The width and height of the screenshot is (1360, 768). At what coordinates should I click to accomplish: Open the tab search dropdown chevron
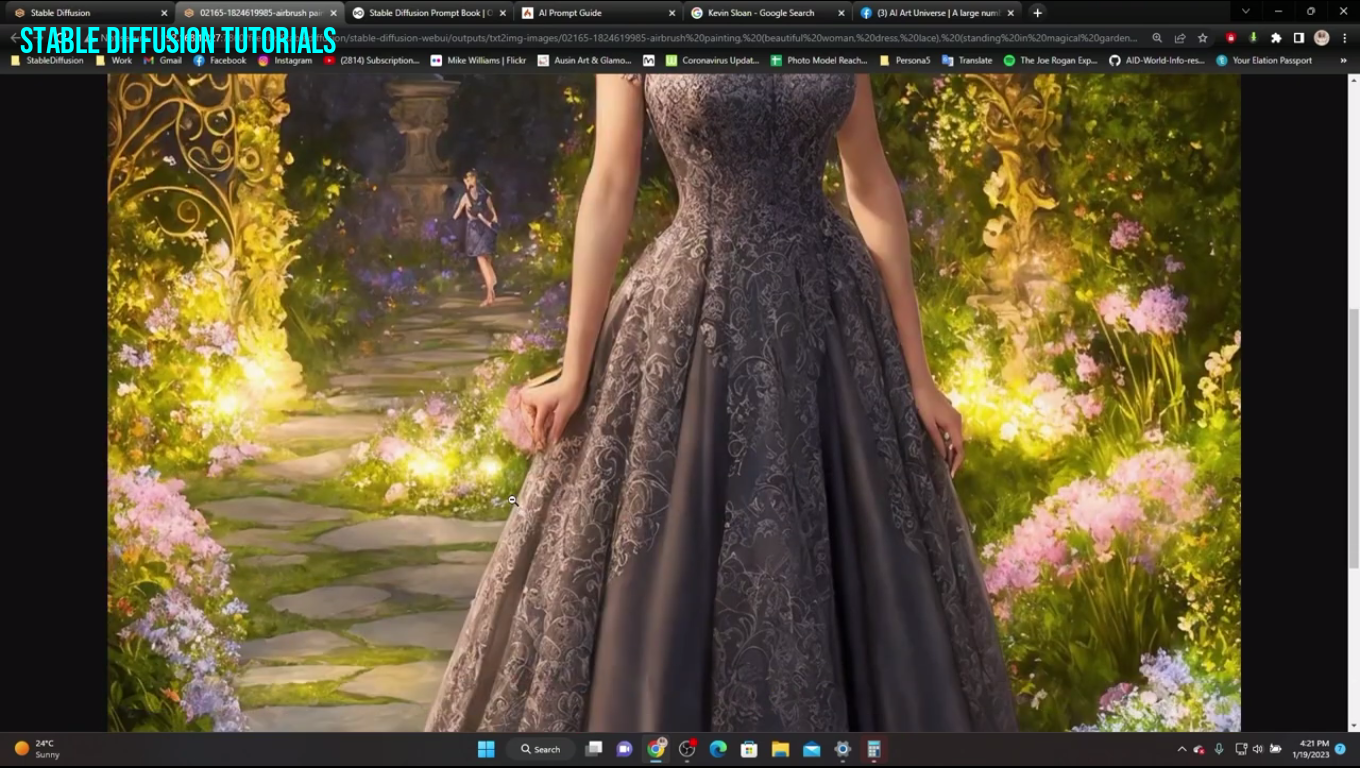pyautogui.click(x=1245, y=11)
